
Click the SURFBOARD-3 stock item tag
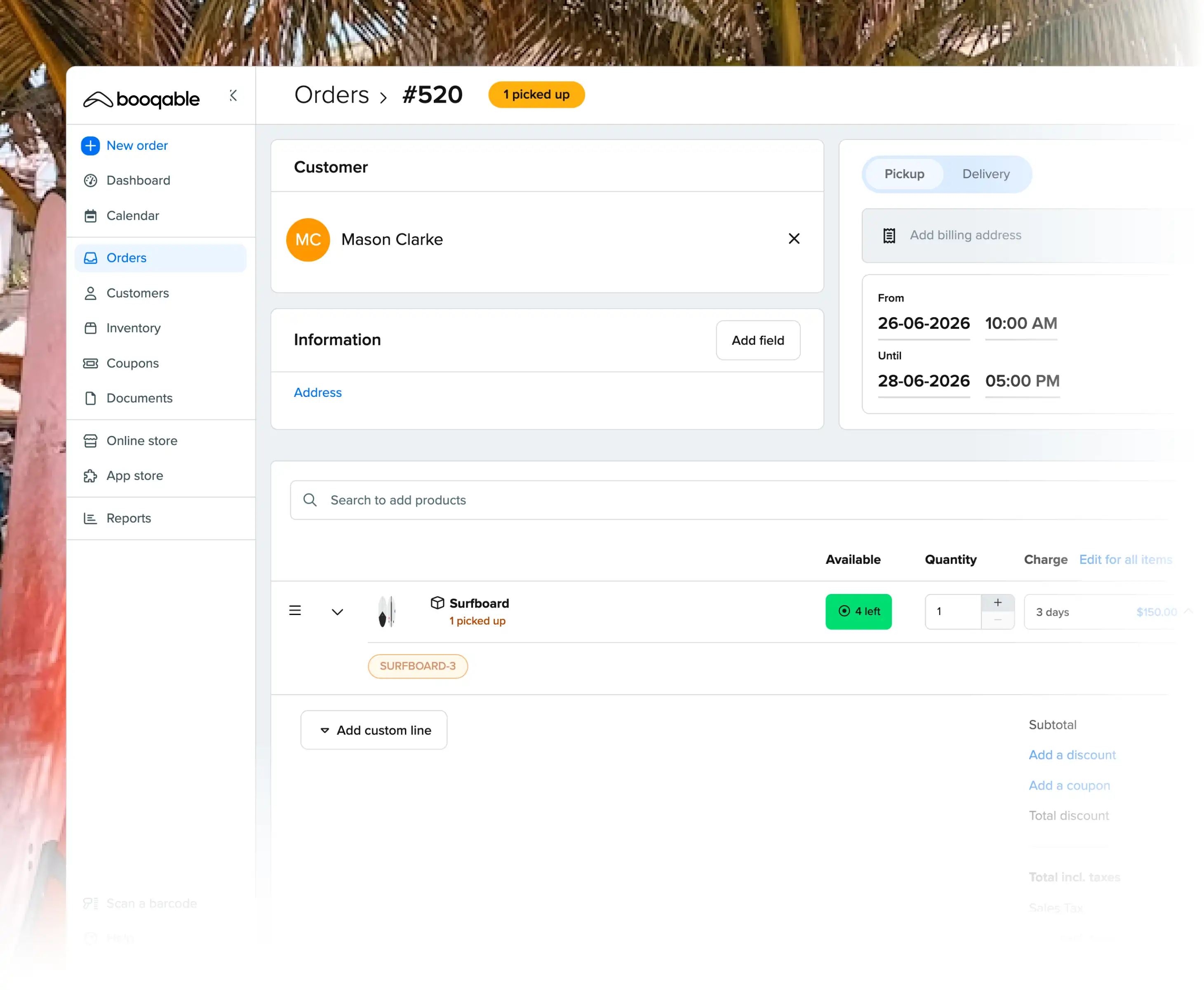(x=418, y=666)
